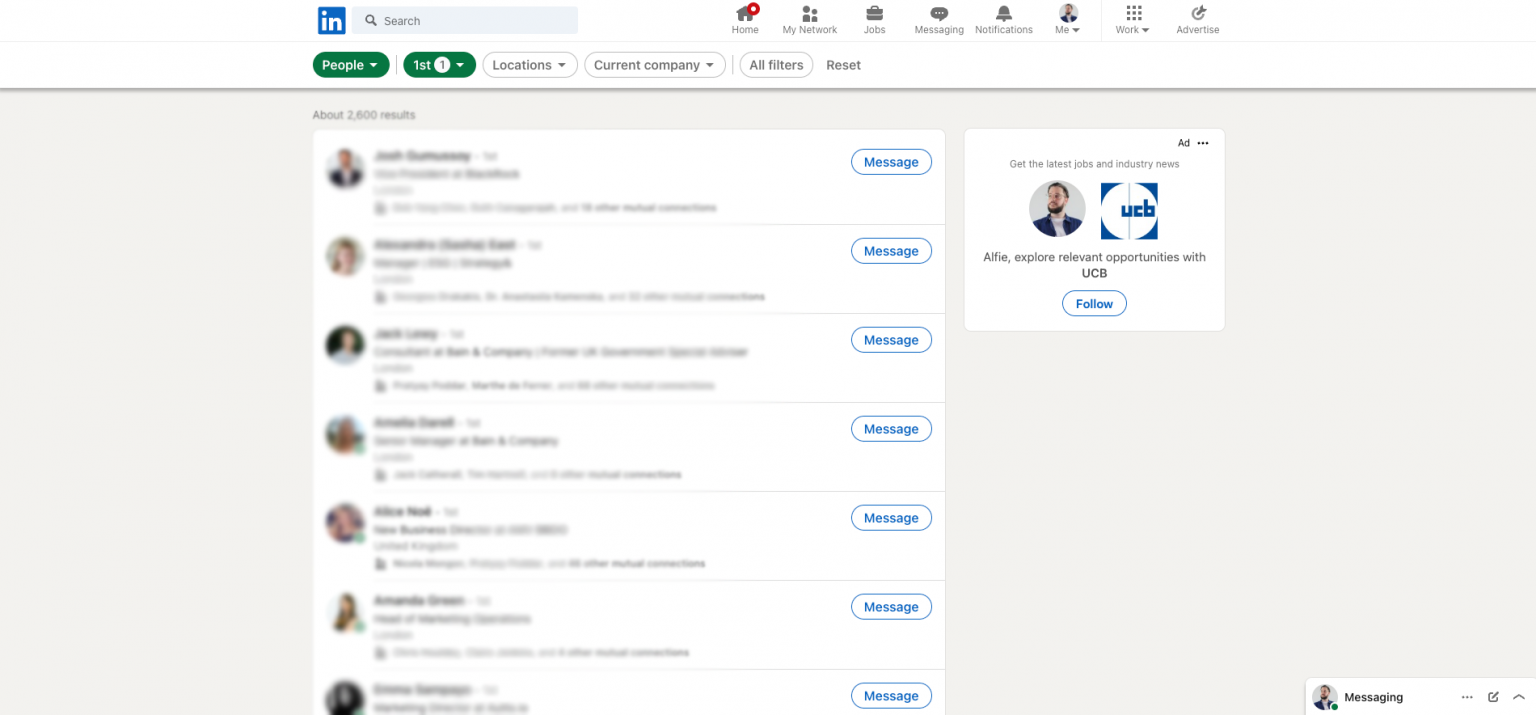Open All filters
1536x715 pixels.
776,64
